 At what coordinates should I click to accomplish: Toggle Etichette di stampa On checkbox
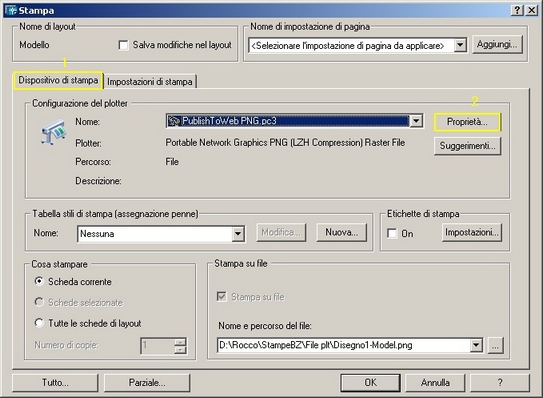point(392,233)
